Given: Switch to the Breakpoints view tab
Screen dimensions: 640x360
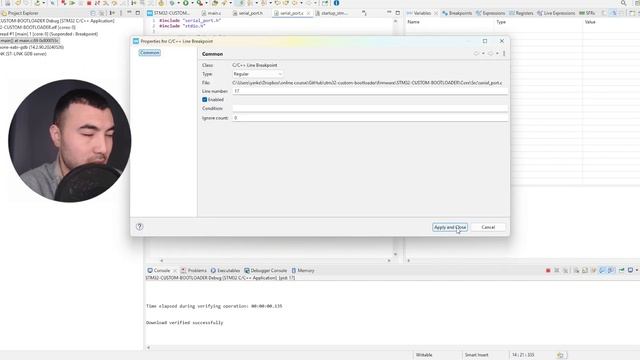Looking at the screenshot, I should click(457, 13).
